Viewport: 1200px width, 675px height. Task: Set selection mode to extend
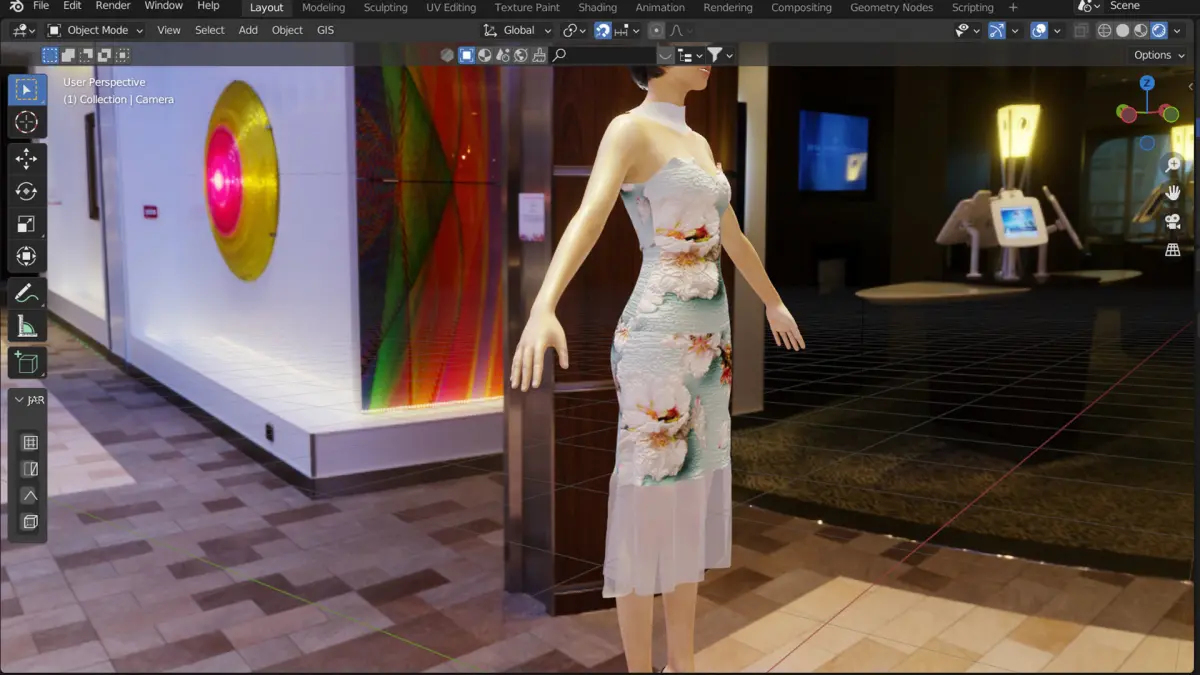click(68, 55)
